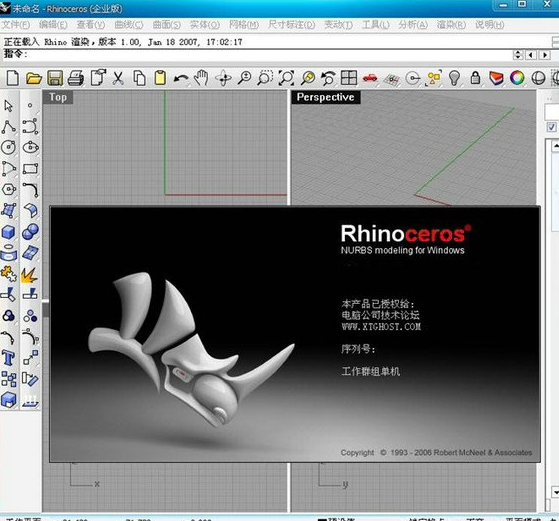Select the blue Box solid tool
The height and width of the screenshot is (521, 559).
(x=9, y=232)
